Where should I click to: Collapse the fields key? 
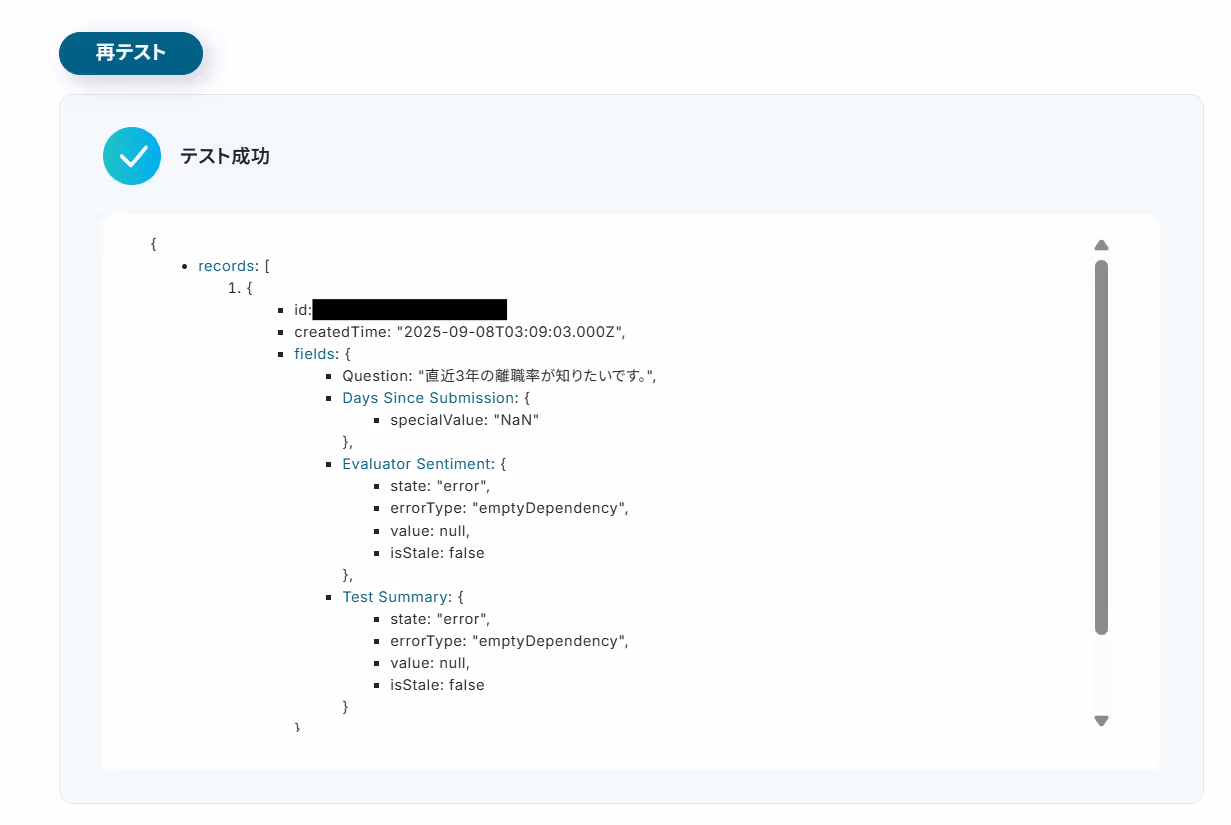316,354
